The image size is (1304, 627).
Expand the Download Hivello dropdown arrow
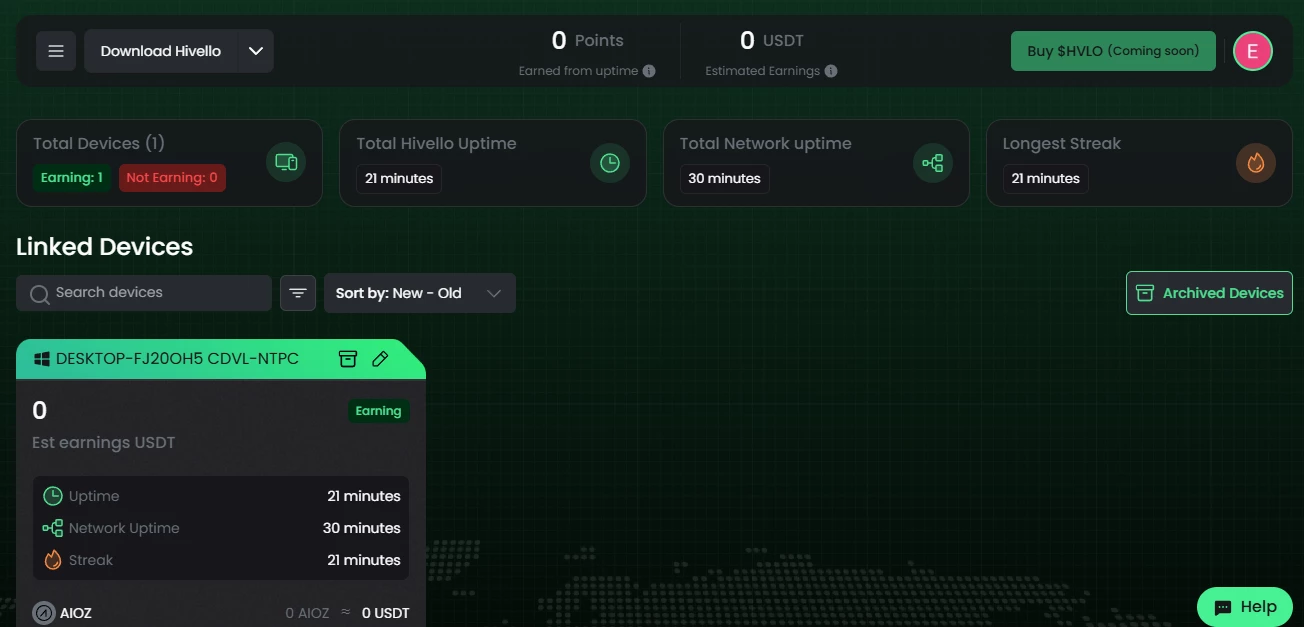pos(256,51)
